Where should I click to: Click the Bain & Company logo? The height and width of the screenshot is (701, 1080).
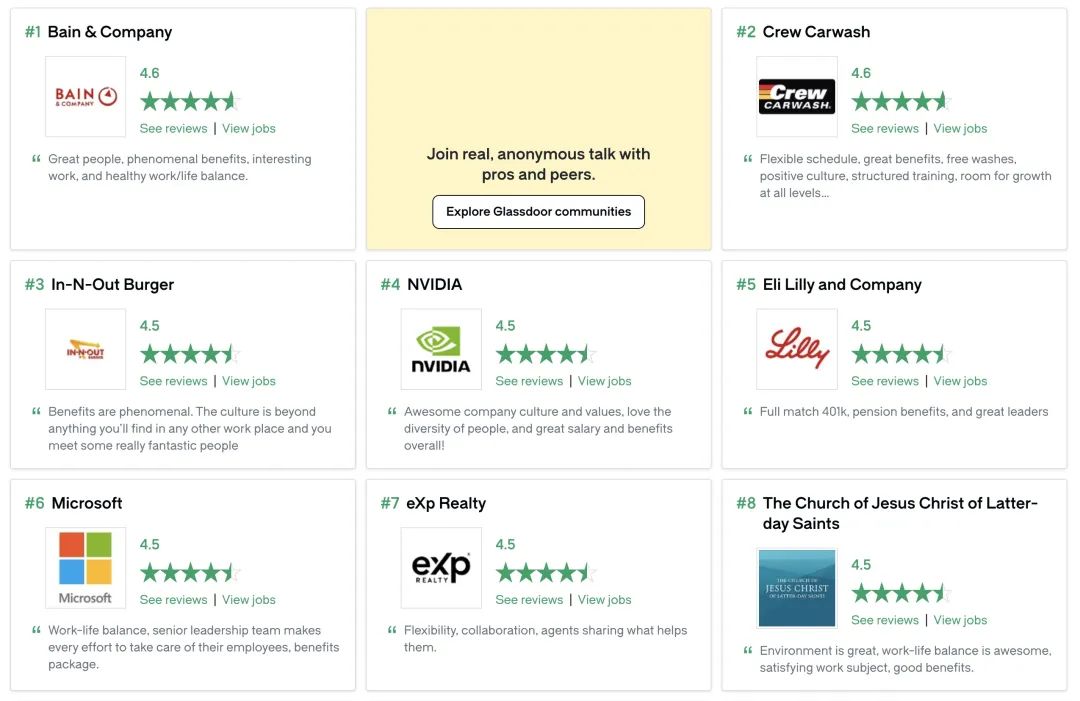click(x=85, y=96)
